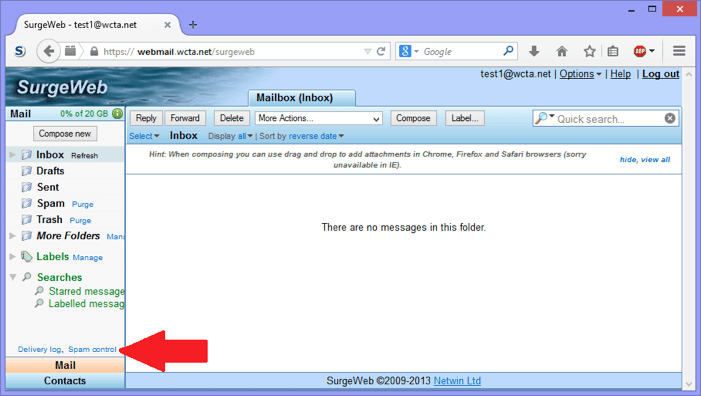Click the Labels tag icon
701x396 pixels.
pyautogui.click(x=27, y=257)
